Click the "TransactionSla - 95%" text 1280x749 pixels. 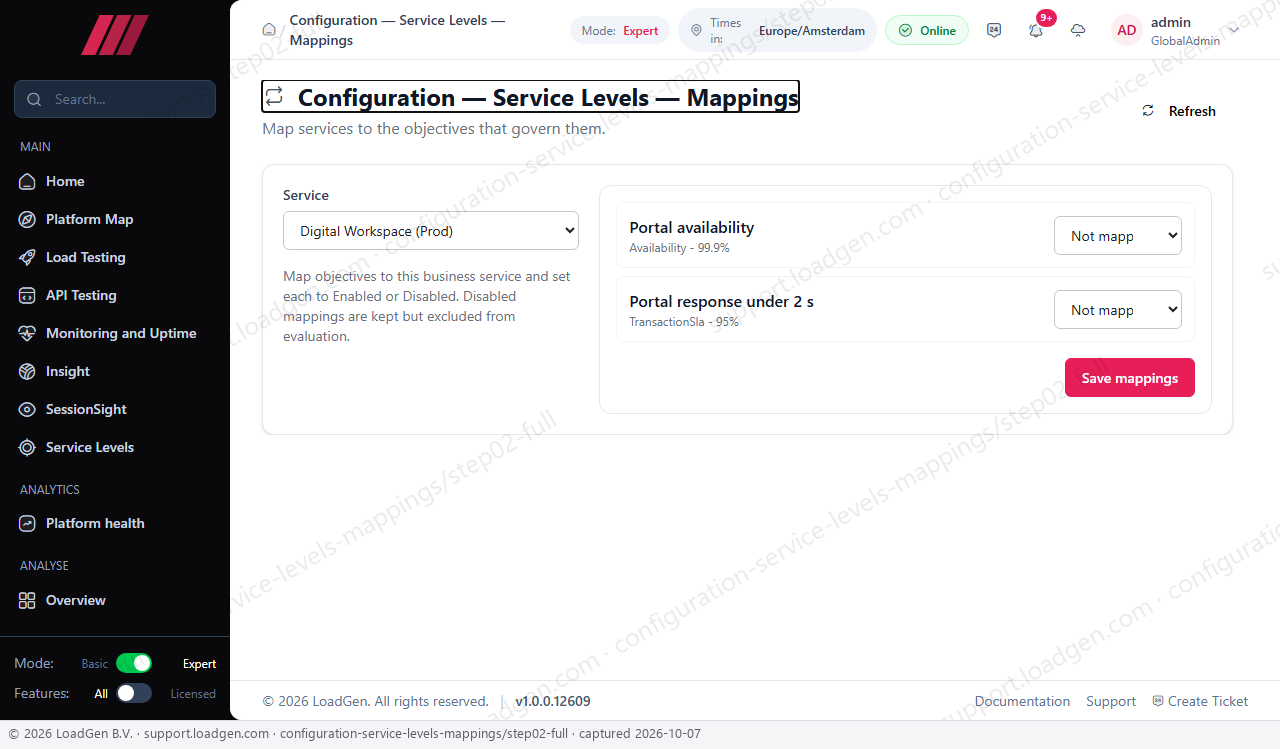point(684,322)
